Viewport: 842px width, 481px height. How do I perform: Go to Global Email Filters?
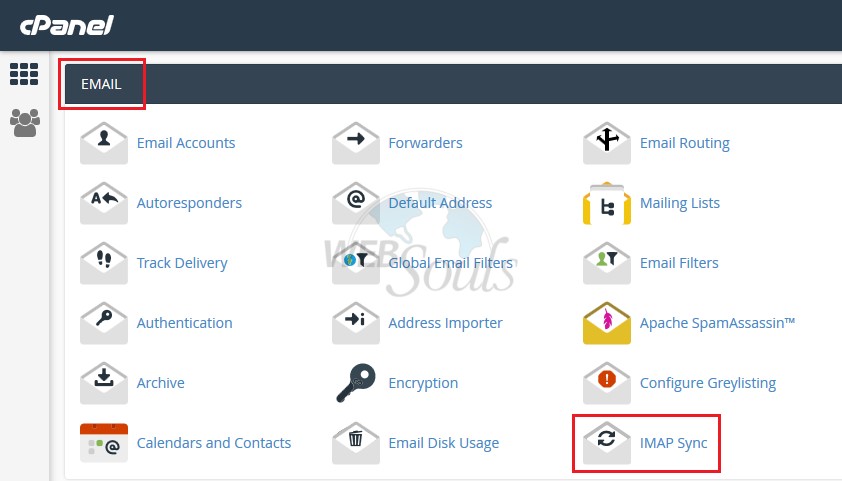pos(451,263)
